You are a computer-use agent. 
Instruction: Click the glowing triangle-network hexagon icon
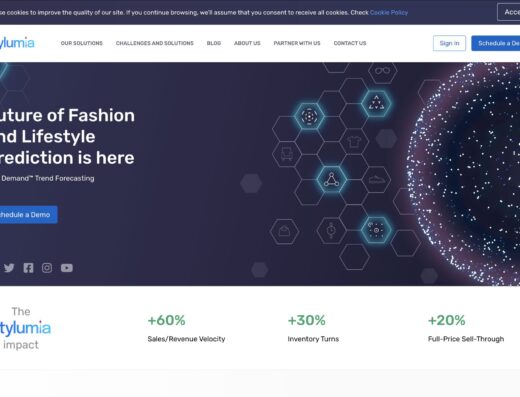click(x=331, y=179)
